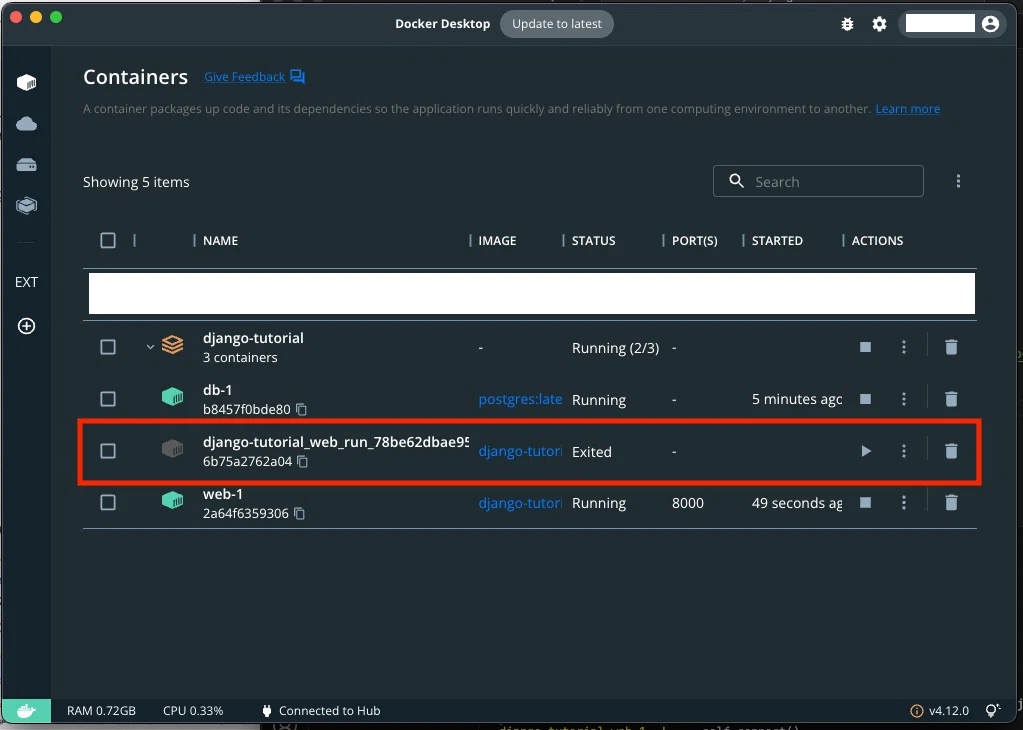
Task: Open the Volumes drive icon in sidebar
Action: click(26, 164)
